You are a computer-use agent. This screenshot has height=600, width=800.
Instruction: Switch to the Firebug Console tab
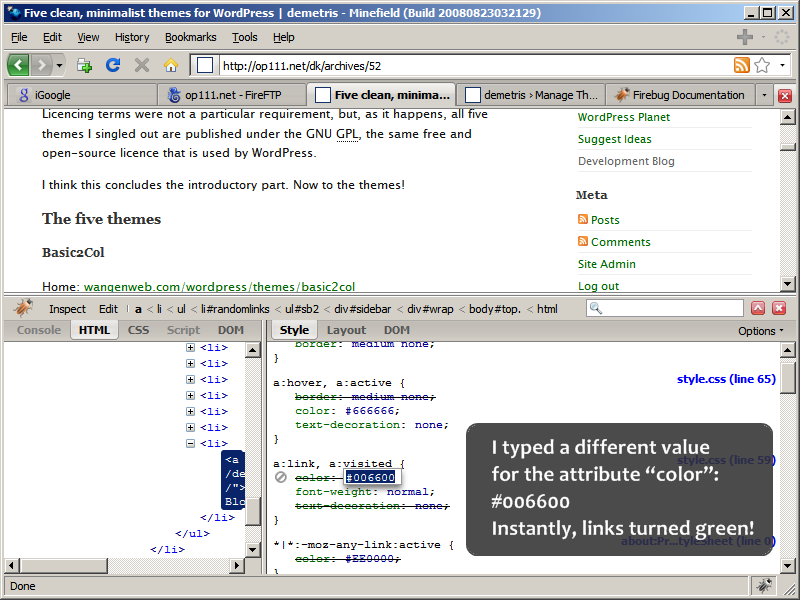pos(39,330)
